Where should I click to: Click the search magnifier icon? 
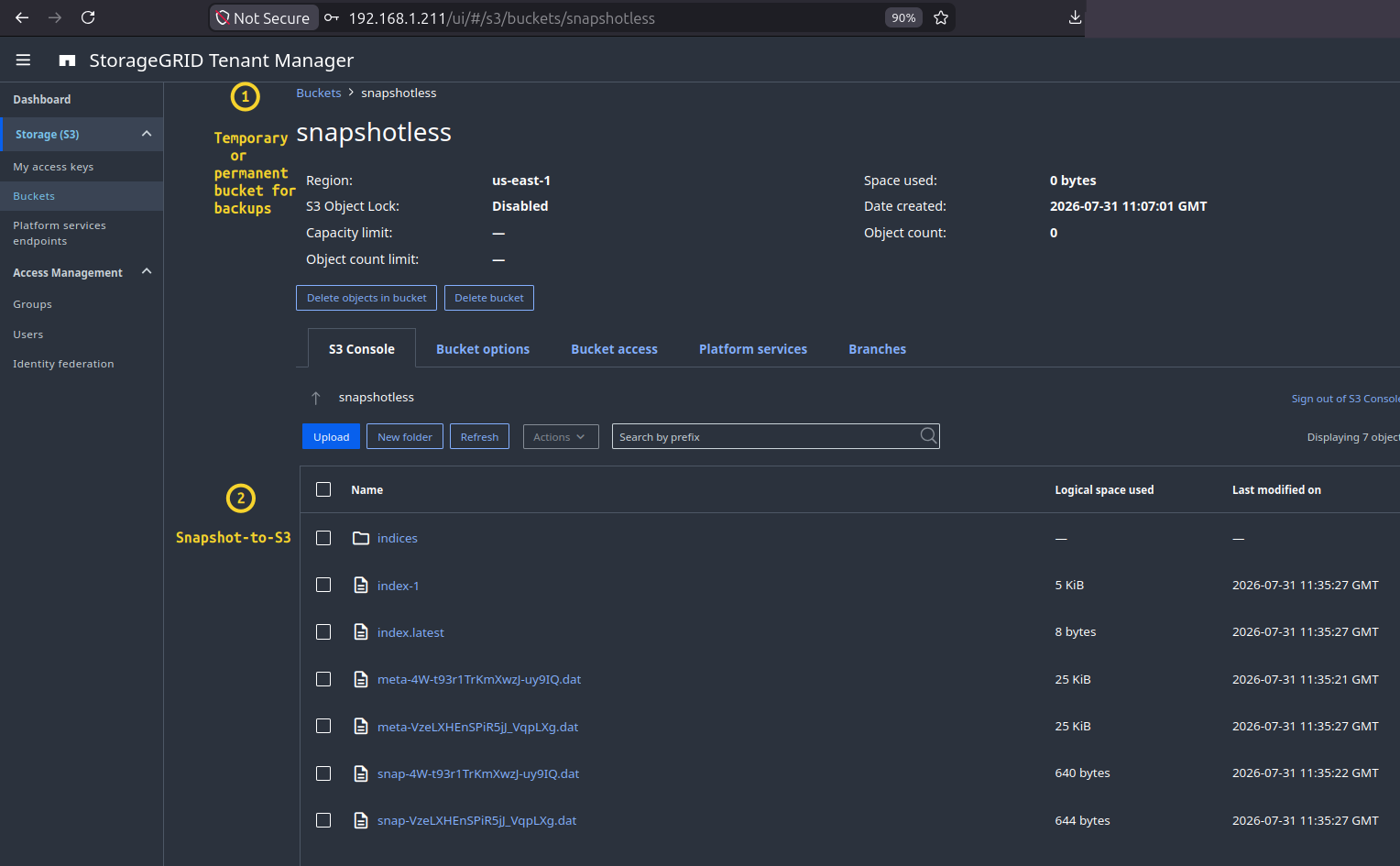[928, 436]
